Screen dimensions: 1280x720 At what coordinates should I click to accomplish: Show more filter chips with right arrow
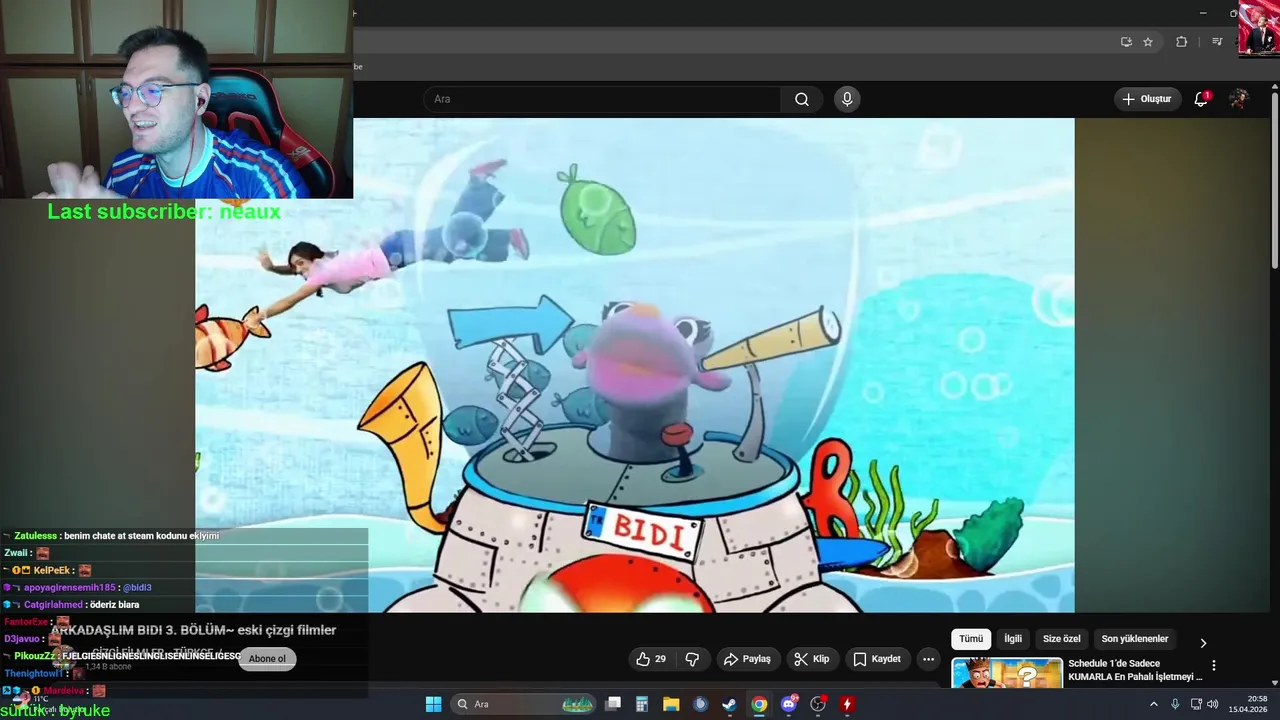1203,643
